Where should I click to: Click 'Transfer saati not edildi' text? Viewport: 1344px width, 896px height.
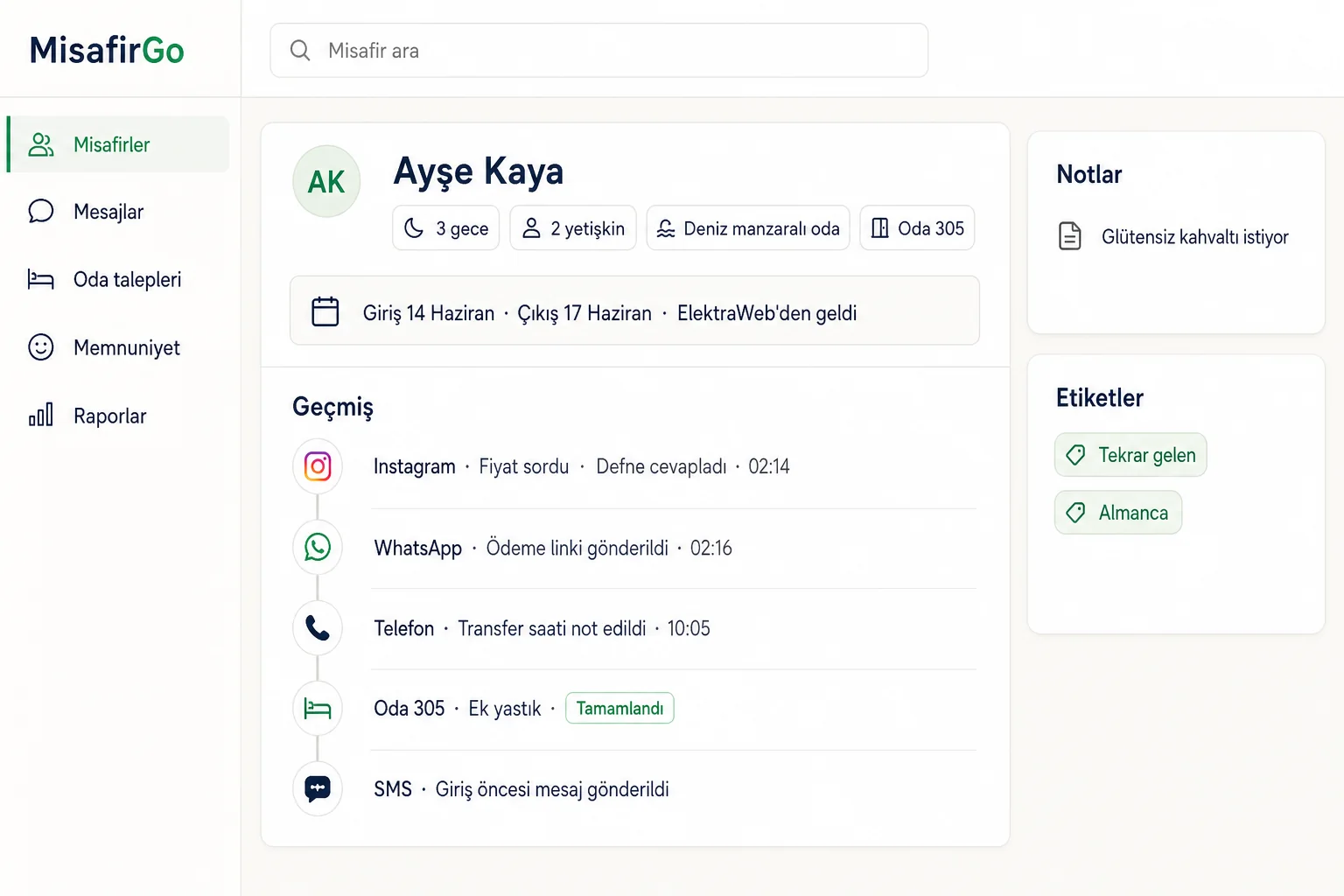pos(552,628)
